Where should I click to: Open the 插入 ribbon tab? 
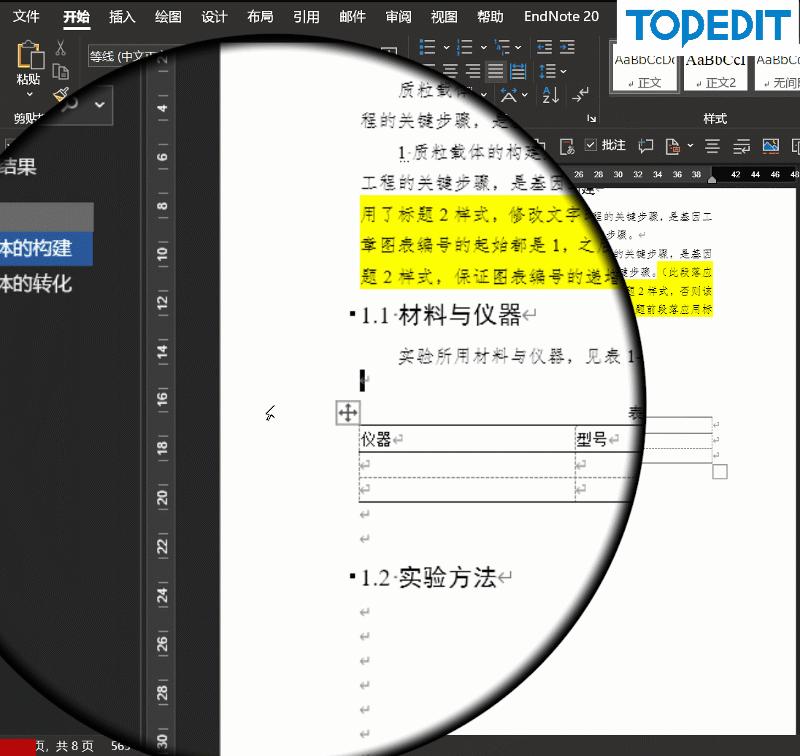coord(122,15)
